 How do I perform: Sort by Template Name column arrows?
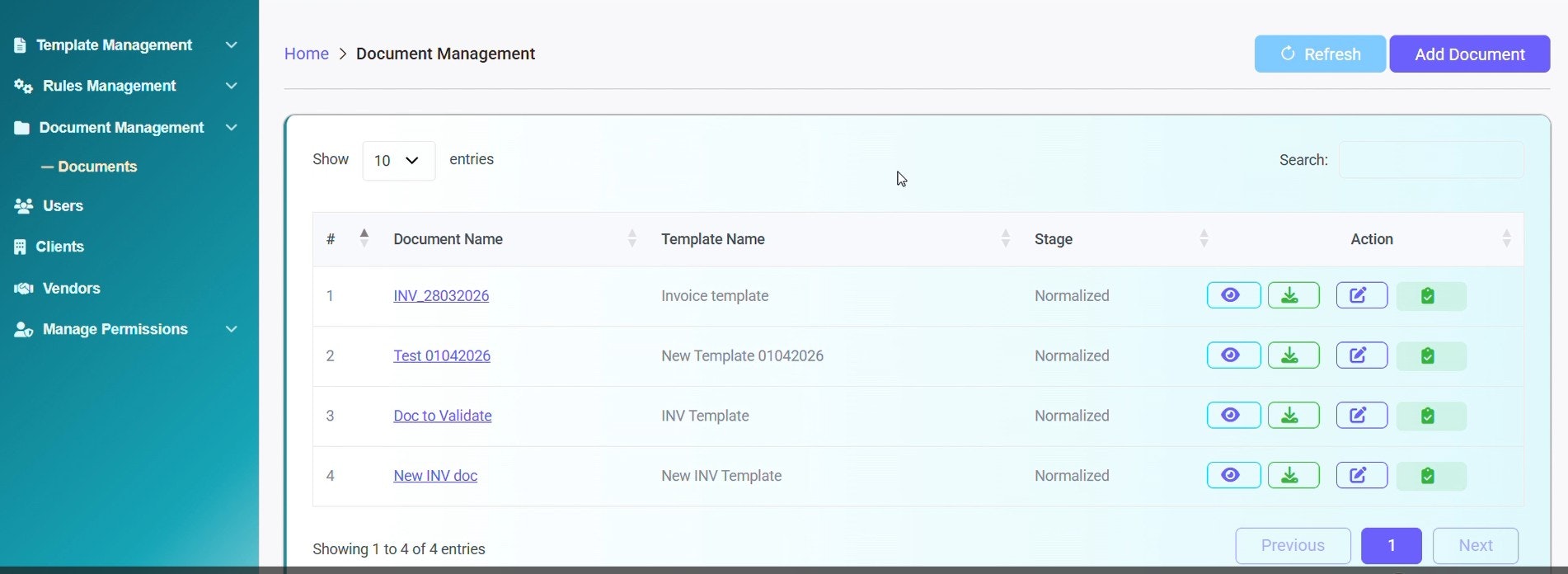pos(1006,238)
